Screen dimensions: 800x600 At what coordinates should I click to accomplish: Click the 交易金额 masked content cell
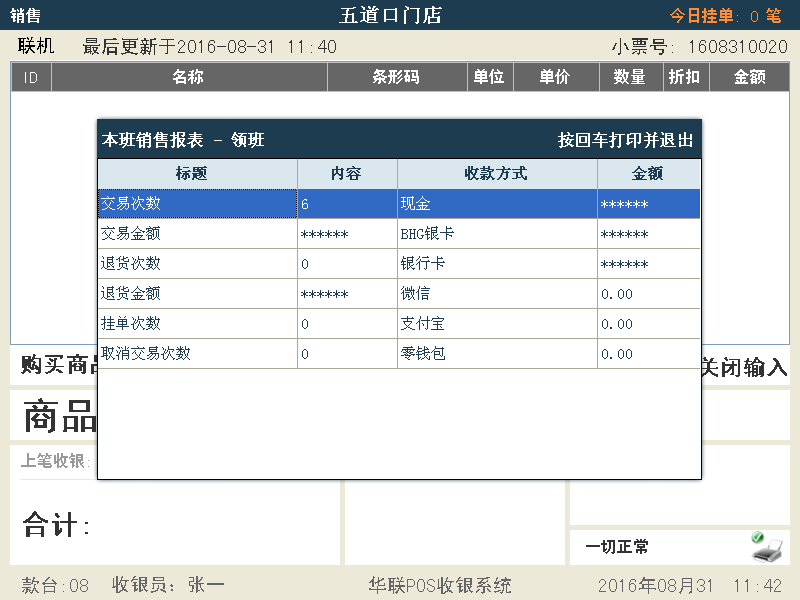click(x=347, y=234)
